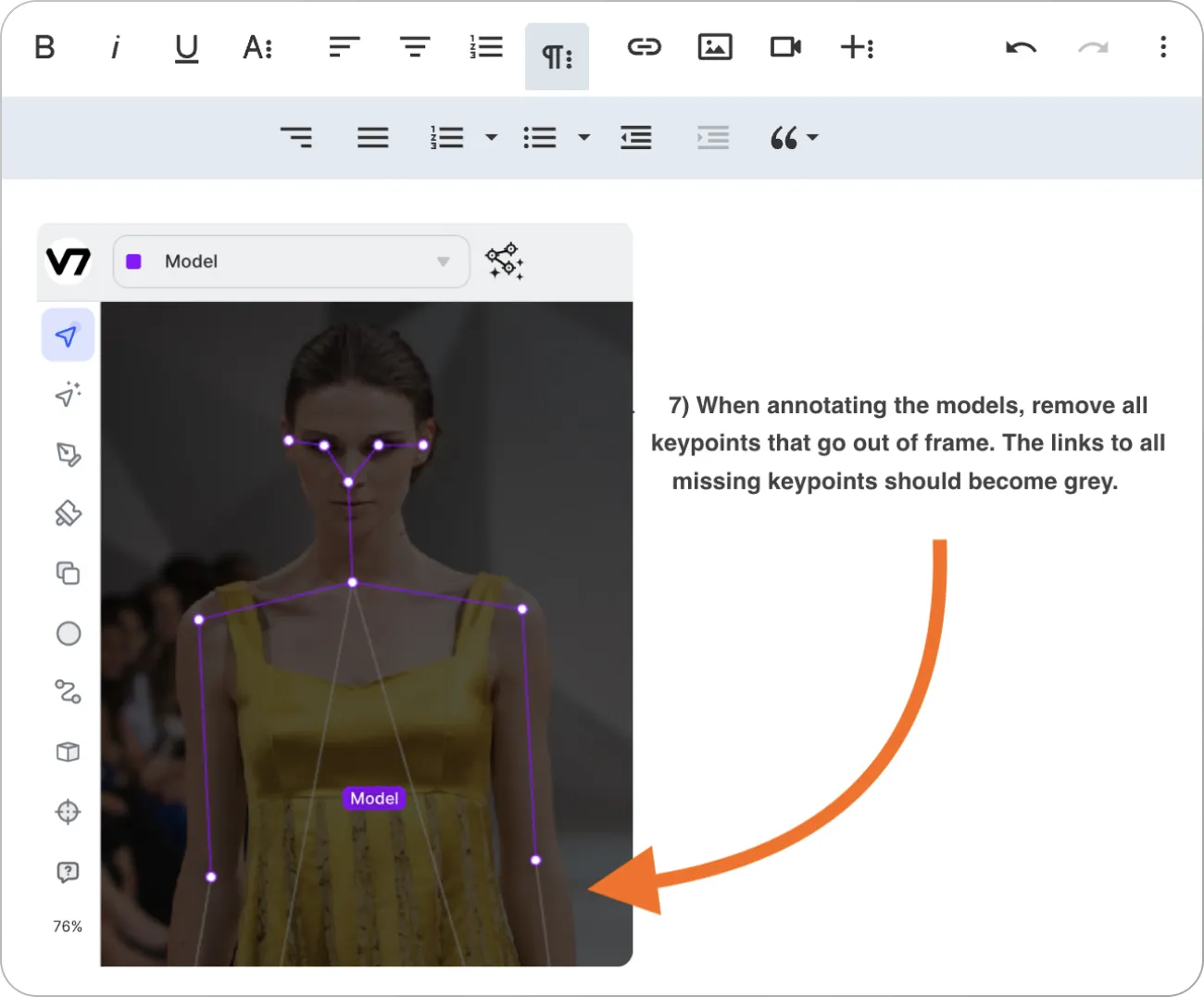Center align text in top toolbar
Screen dimensions: 1204x997
tap(415, 47)
